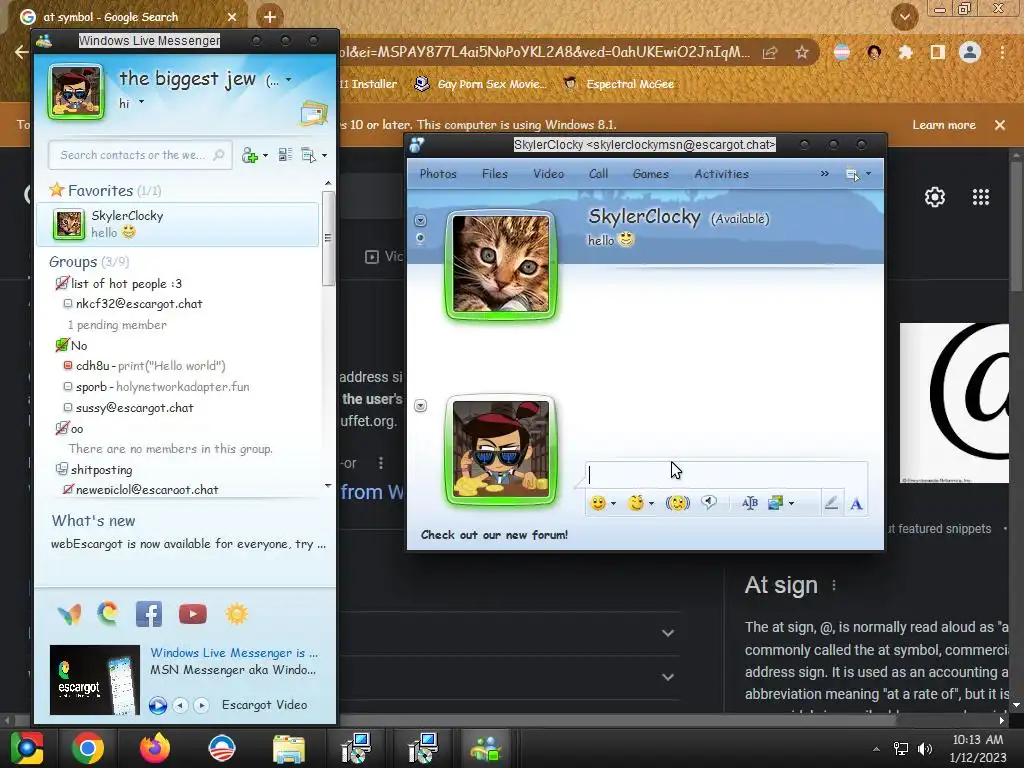Open the Call menu in chat window
Screen dimensions: 1024x768
(598, 174)
